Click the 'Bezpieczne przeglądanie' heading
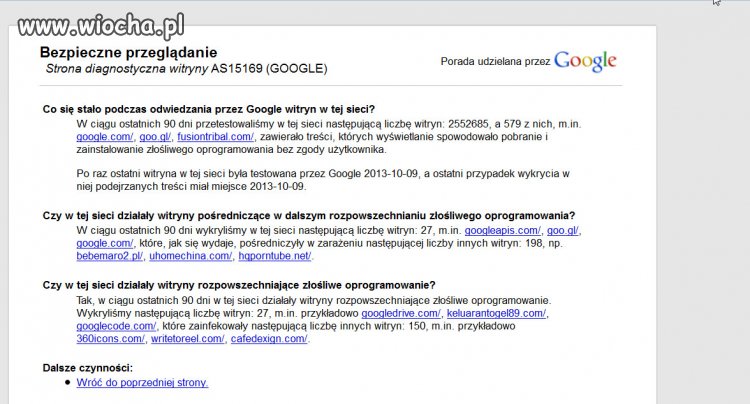 [x=128, y=52]
